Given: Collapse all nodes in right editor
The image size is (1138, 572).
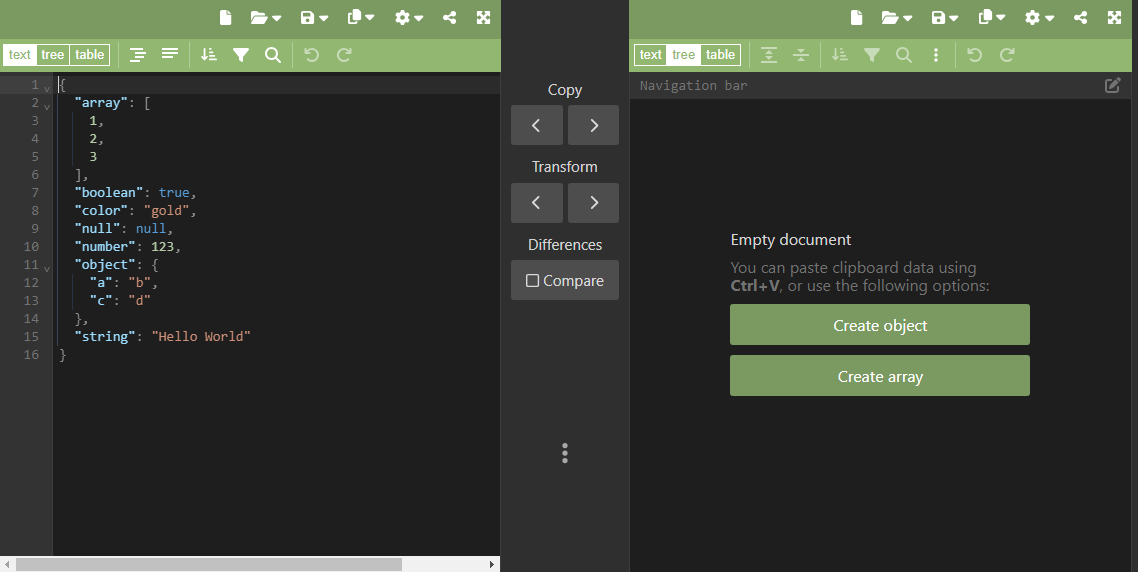Looking at the screenshot, I should pyautogui.click(x=801, y=54).
